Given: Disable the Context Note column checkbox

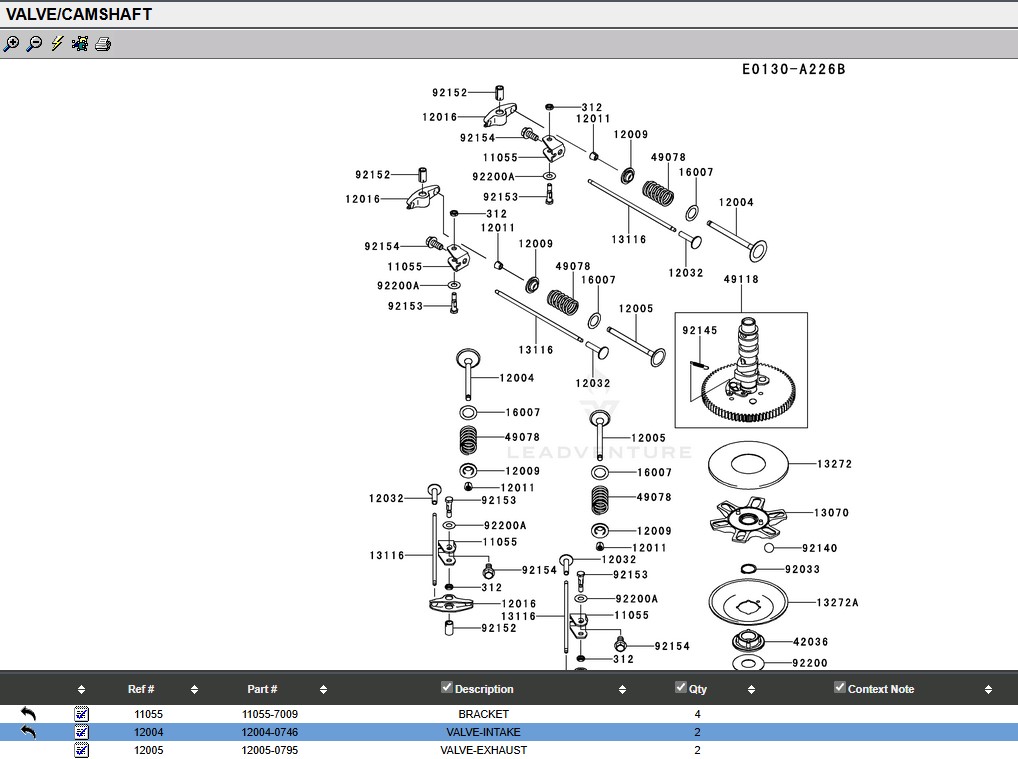Looking at the screenshot, I should coord(840,687).
